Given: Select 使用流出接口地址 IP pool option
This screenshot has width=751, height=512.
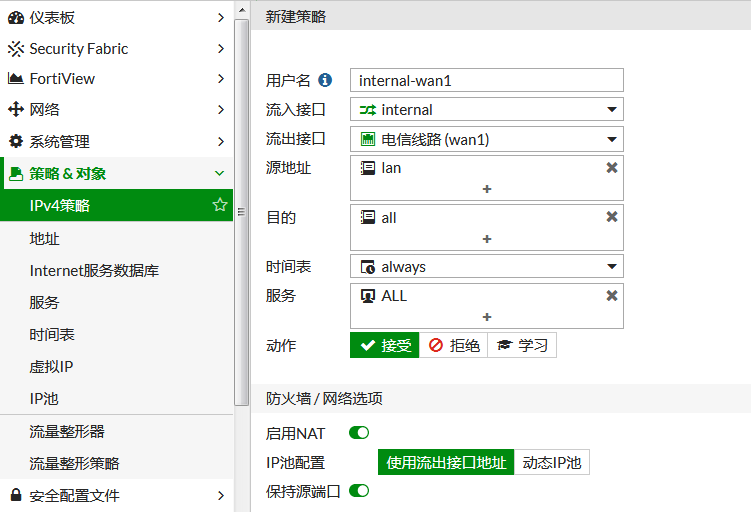Looking at the screenshot, I should click(446, 462).
